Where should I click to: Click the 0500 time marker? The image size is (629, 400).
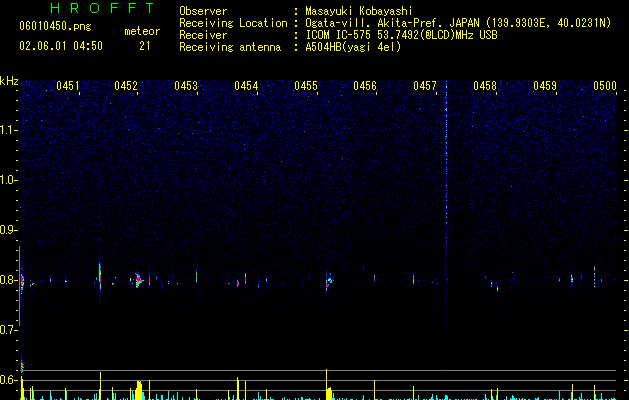point(605,86)
